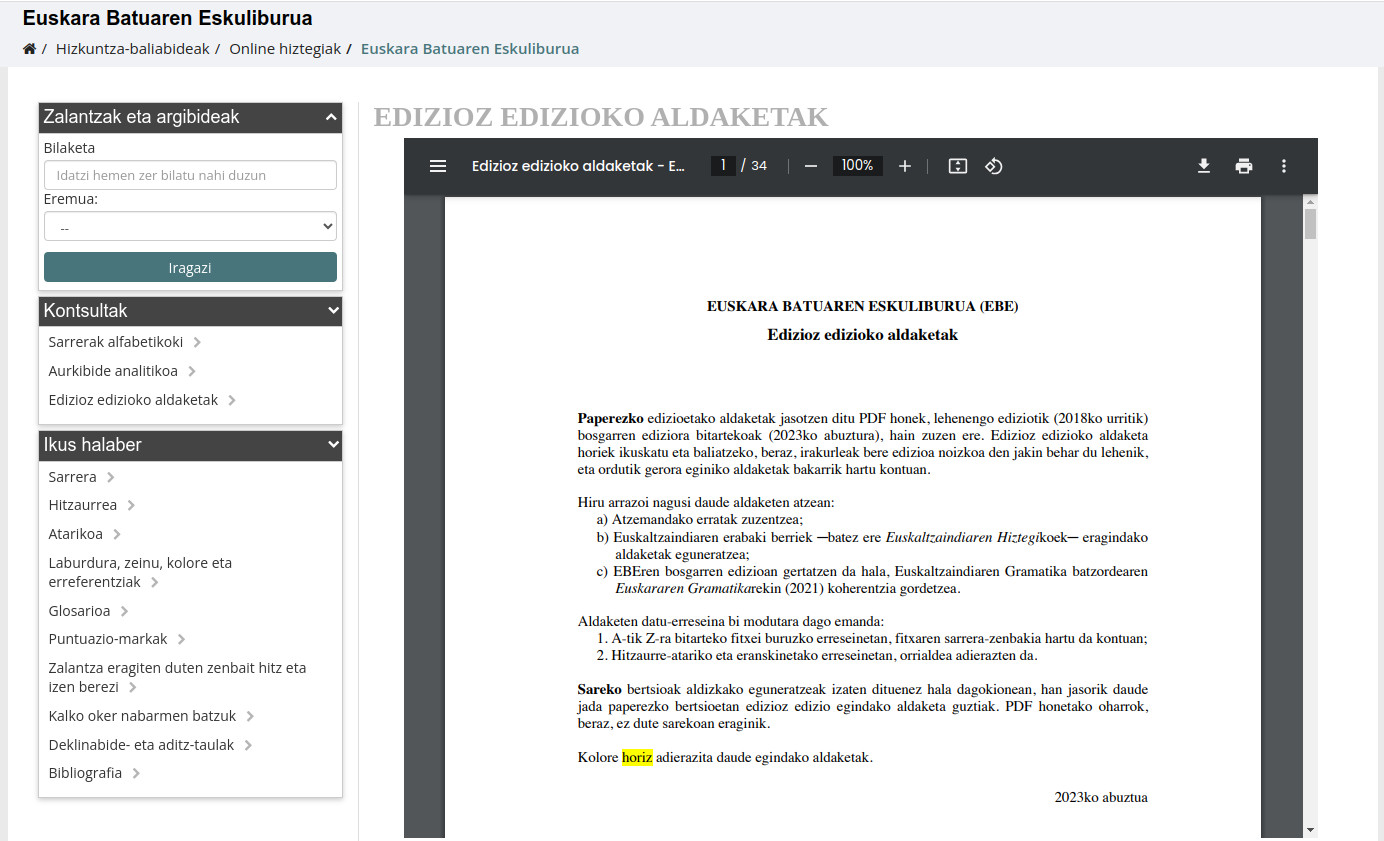Open Aurkibide analitikoa link
The width and height of the screenshot is (1384, 841).
point(113,371)
